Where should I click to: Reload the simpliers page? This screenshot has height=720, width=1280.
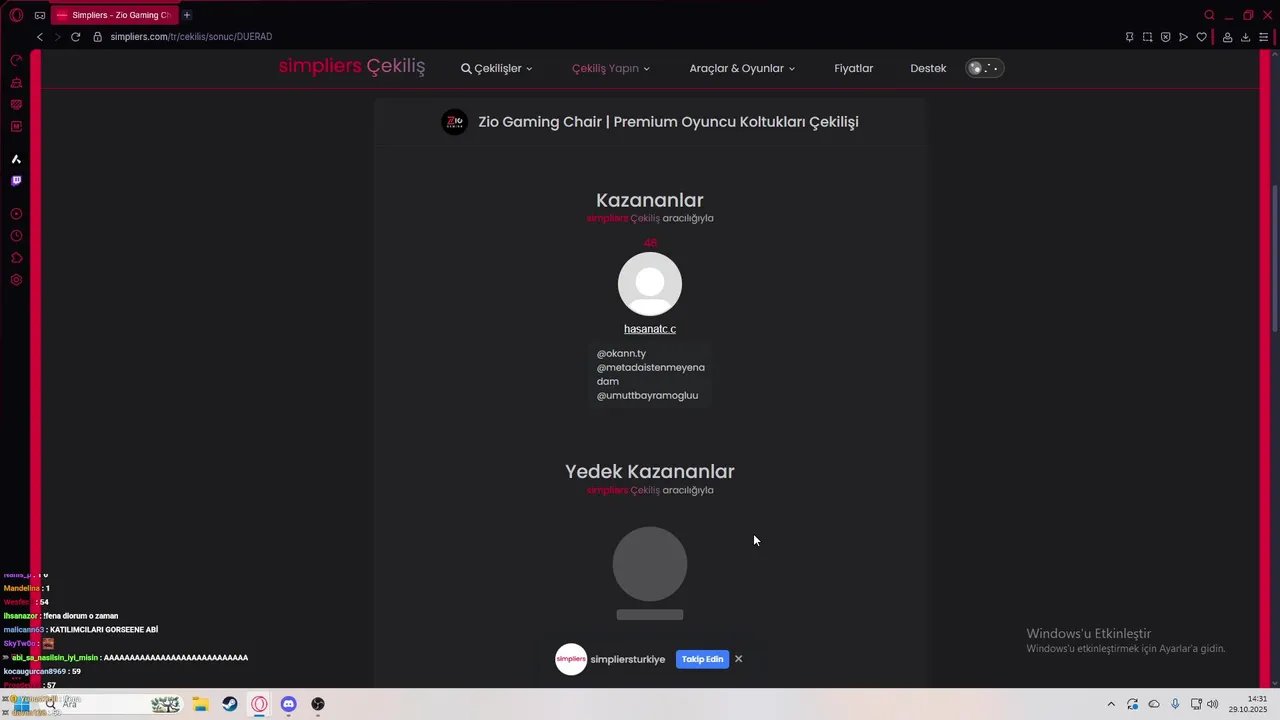tap(75, 37)
